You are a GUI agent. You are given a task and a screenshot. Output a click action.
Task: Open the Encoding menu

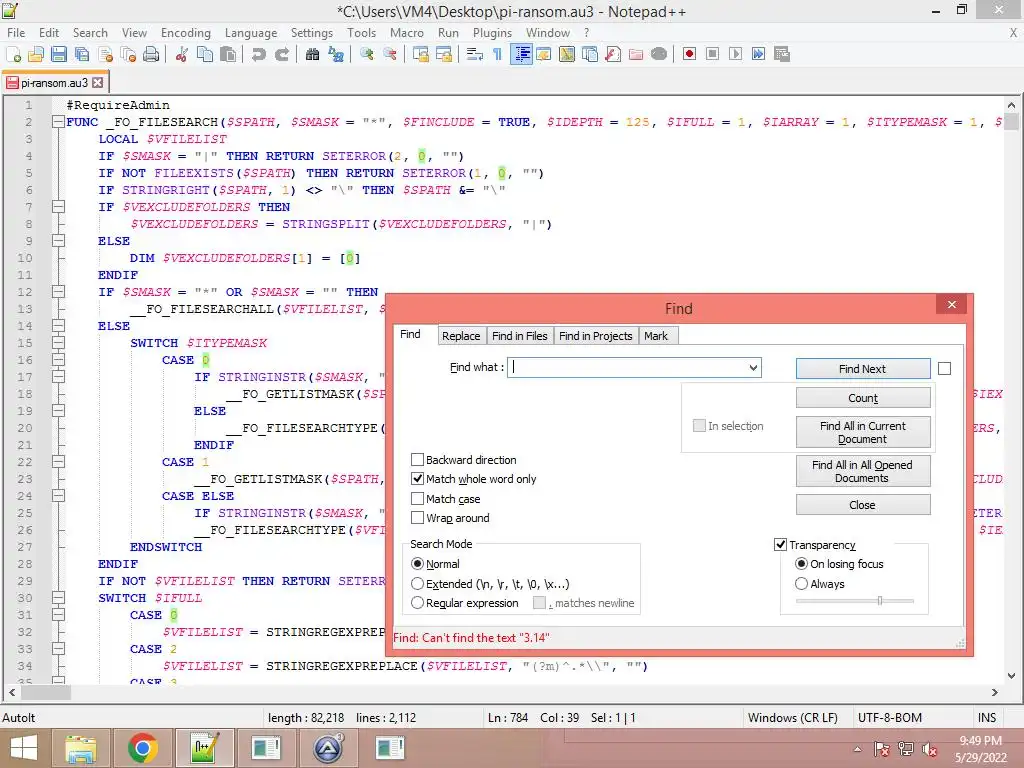pyautogui.click(x=185, y=33)
